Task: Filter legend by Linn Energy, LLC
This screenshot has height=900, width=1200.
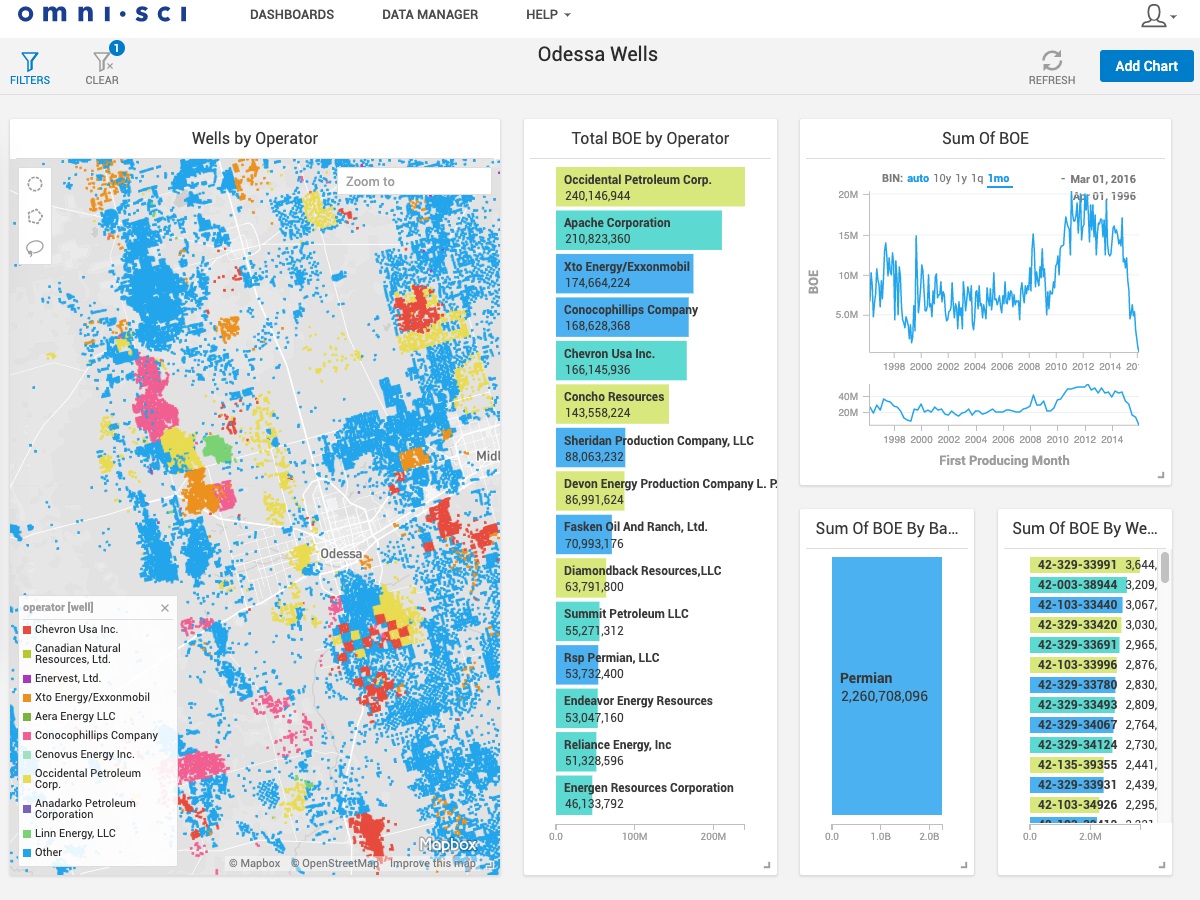Action: click(x=69, y=833)
